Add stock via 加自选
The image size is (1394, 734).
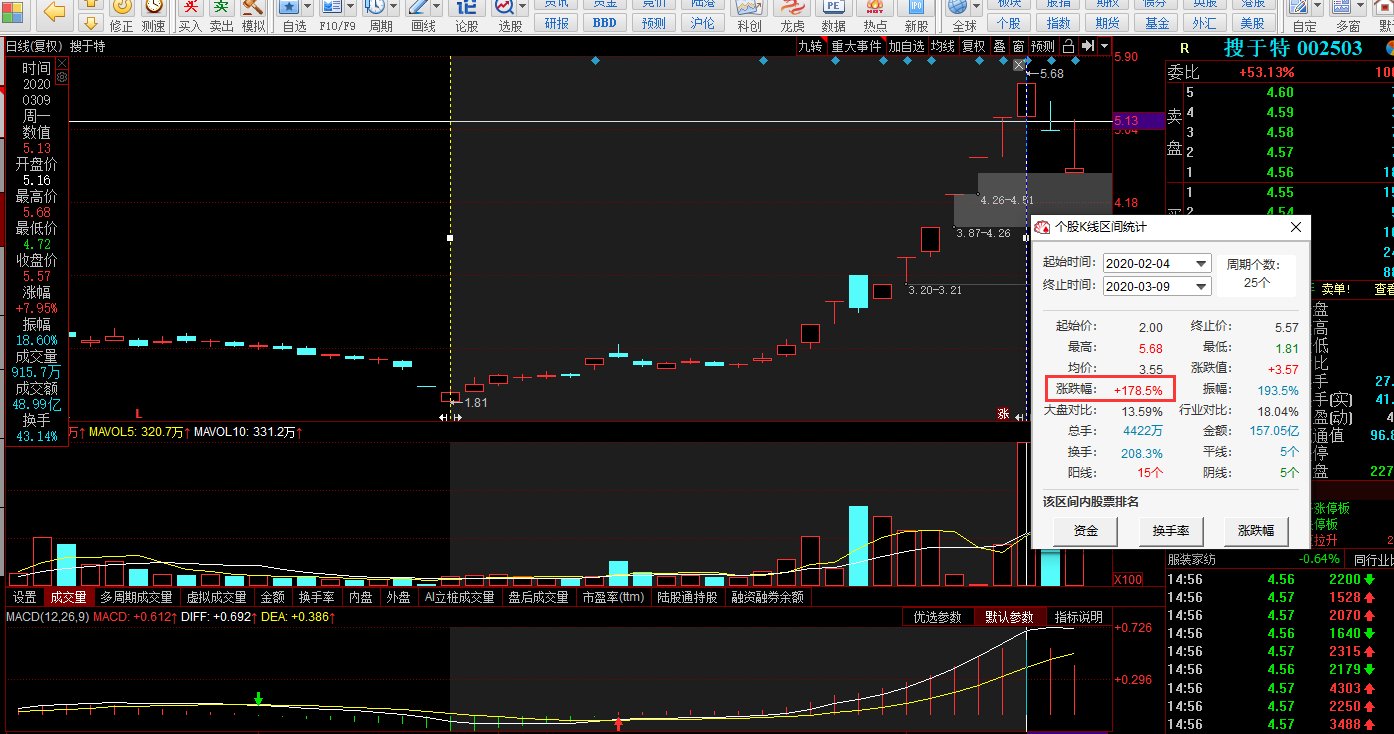click(x=906, y=46)
